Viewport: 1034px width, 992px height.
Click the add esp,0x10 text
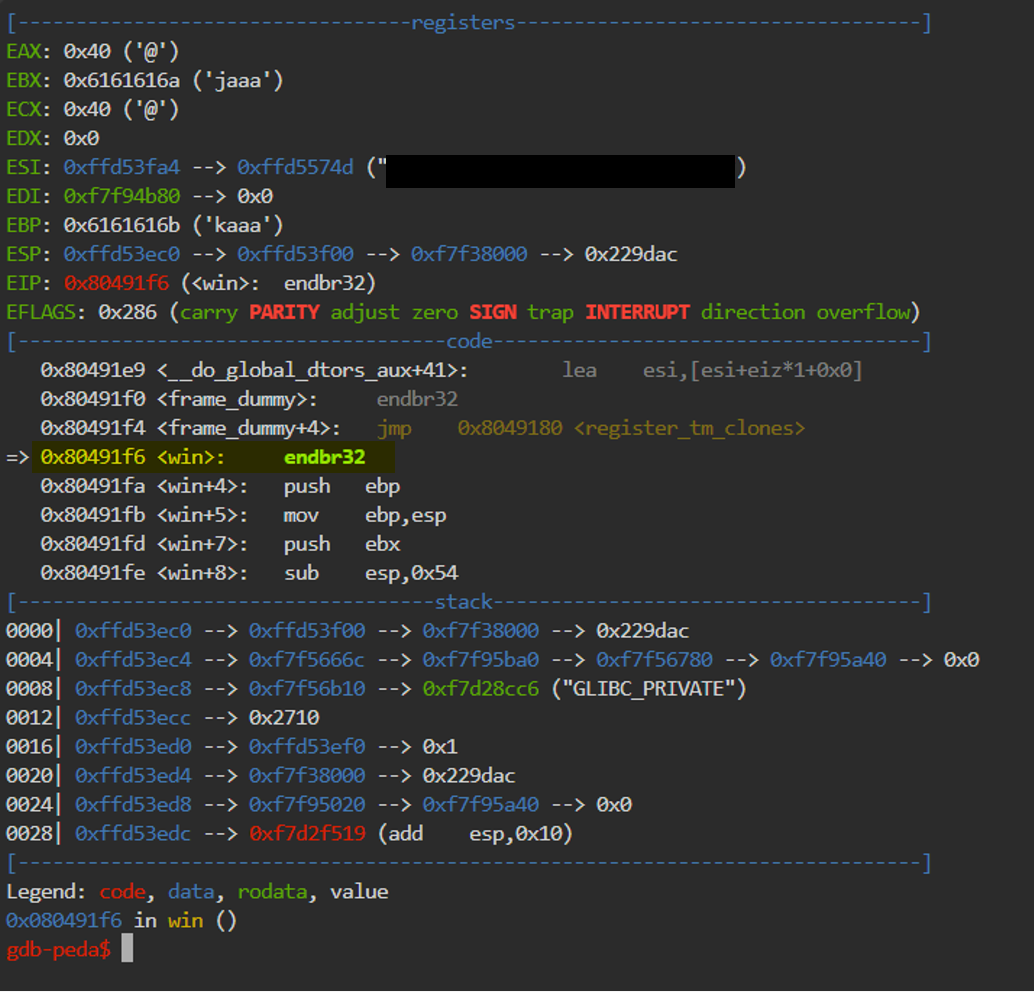pyautogui.click(x=475, y=834)
